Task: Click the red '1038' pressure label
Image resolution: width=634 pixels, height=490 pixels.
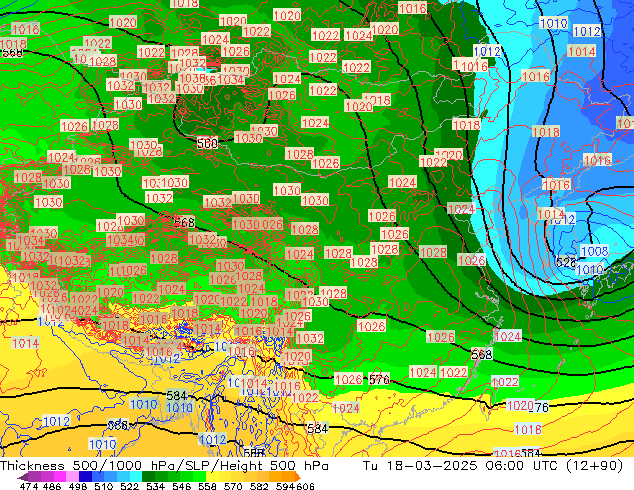Action: point(192,78)
